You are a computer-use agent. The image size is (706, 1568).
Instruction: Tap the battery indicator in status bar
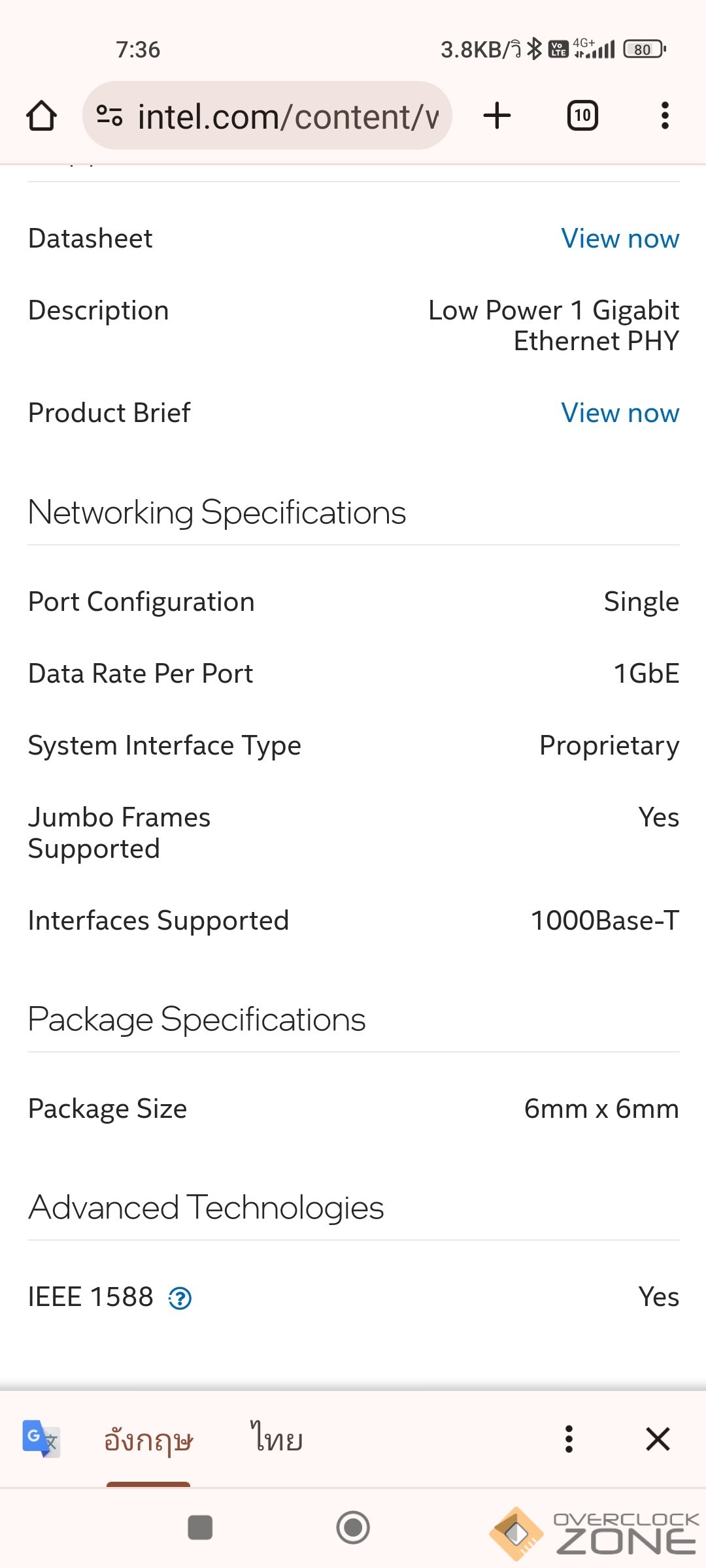pos(645,49)
